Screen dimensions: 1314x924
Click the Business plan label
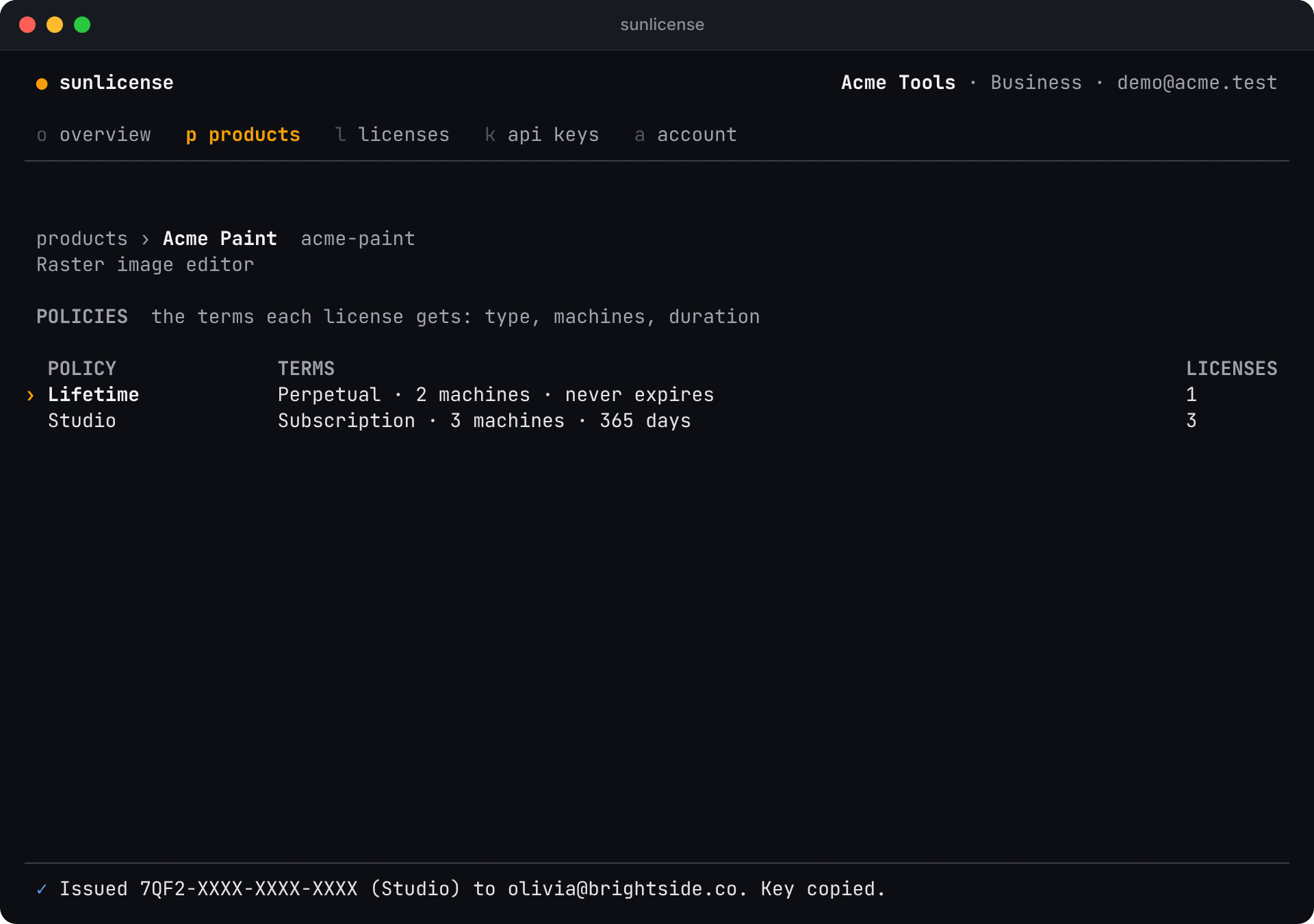coord(1036,83)
